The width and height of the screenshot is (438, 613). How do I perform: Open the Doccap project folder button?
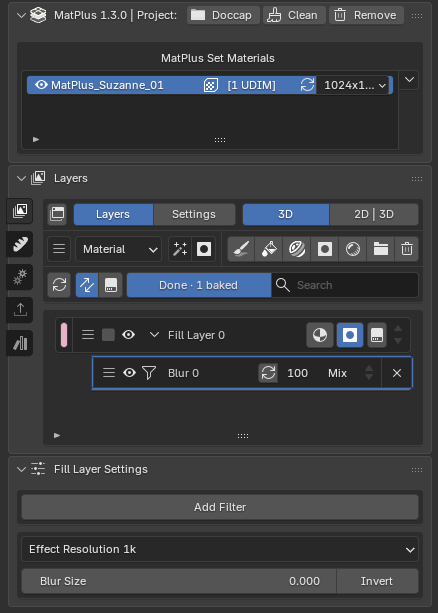point(223,15)
